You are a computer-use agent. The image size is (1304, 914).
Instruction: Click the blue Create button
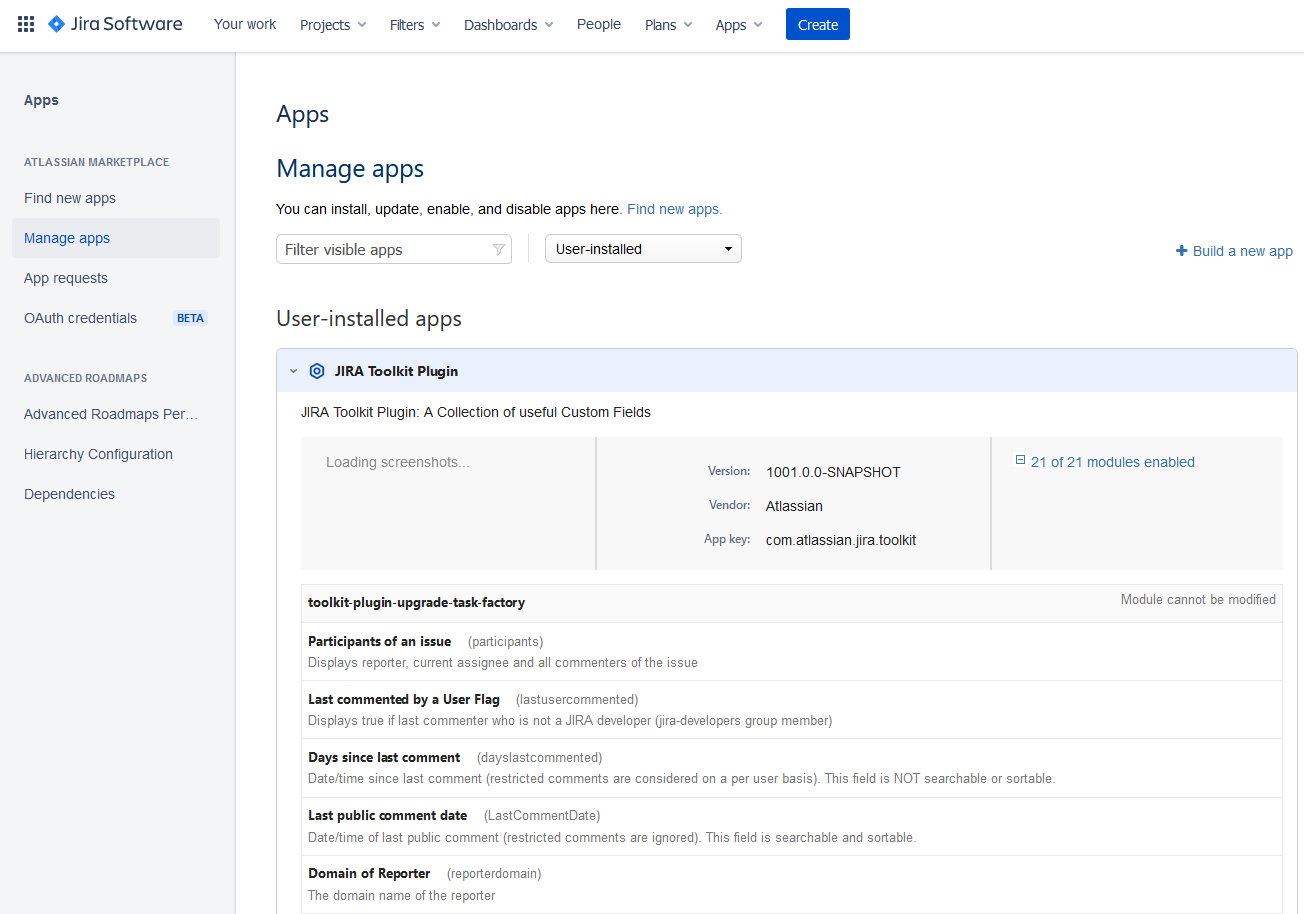coord(818,24)
